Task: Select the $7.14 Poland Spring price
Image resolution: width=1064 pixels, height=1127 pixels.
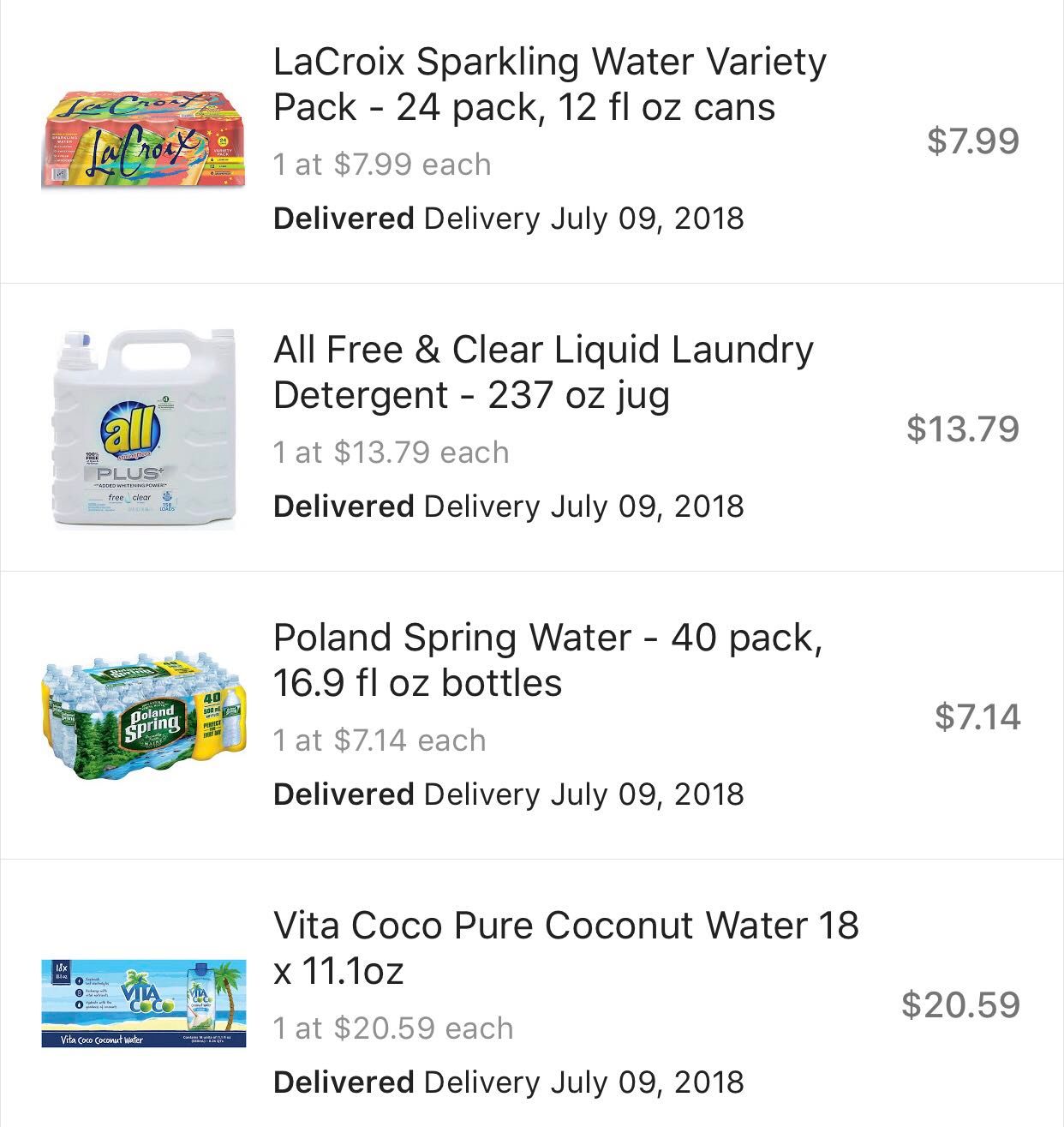Action: pos(977,716)
